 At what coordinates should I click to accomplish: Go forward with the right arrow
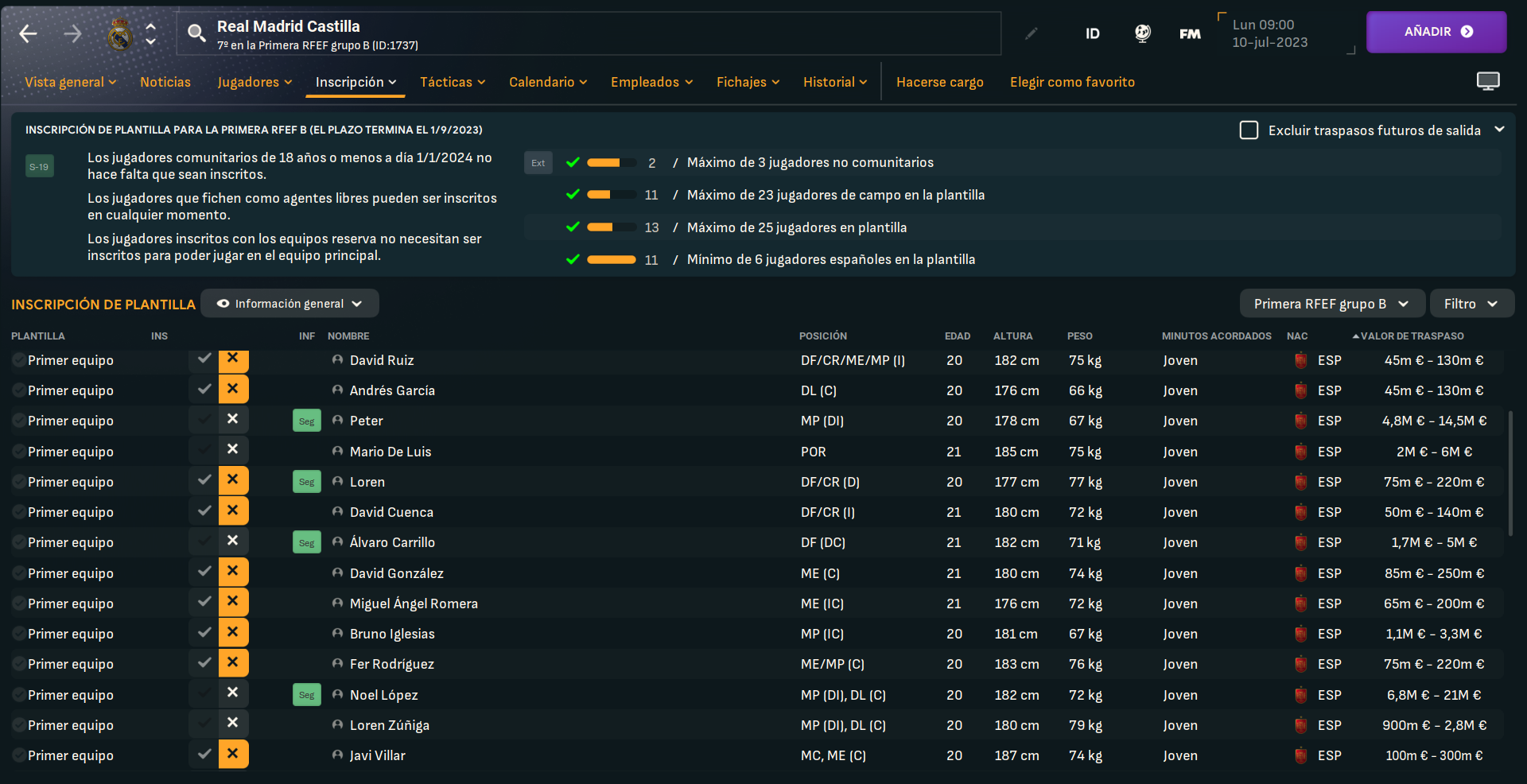tap(72, 33)
